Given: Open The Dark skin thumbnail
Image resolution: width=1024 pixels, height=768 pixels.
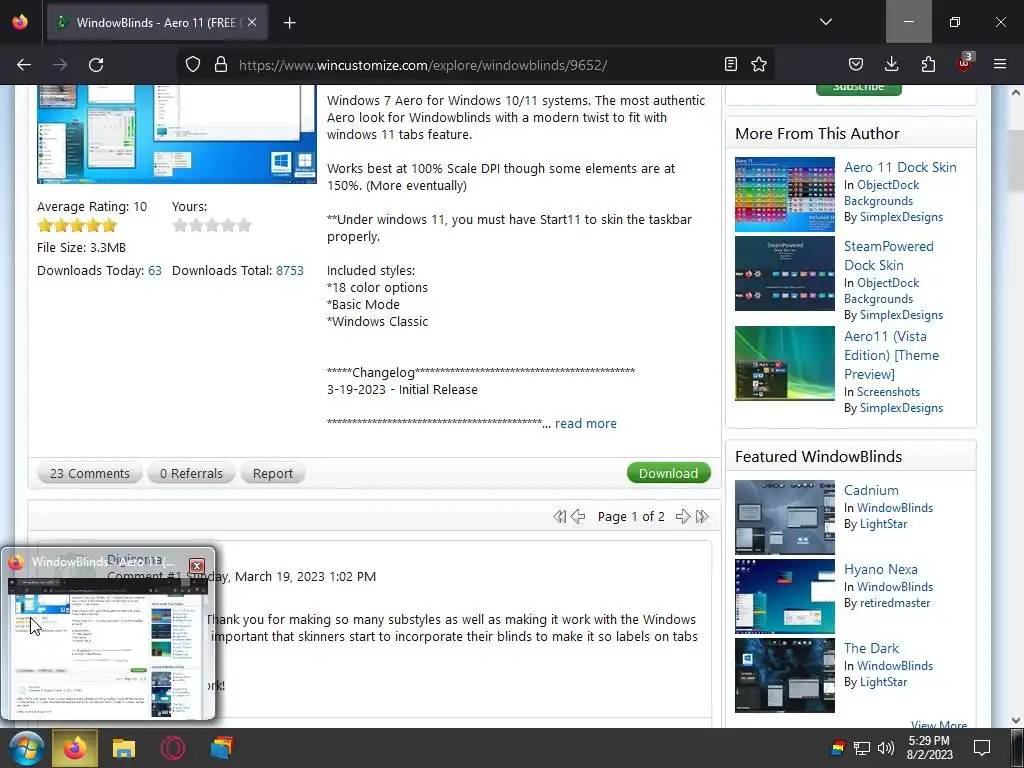Looking at the screenshot, I should (784, 675).
